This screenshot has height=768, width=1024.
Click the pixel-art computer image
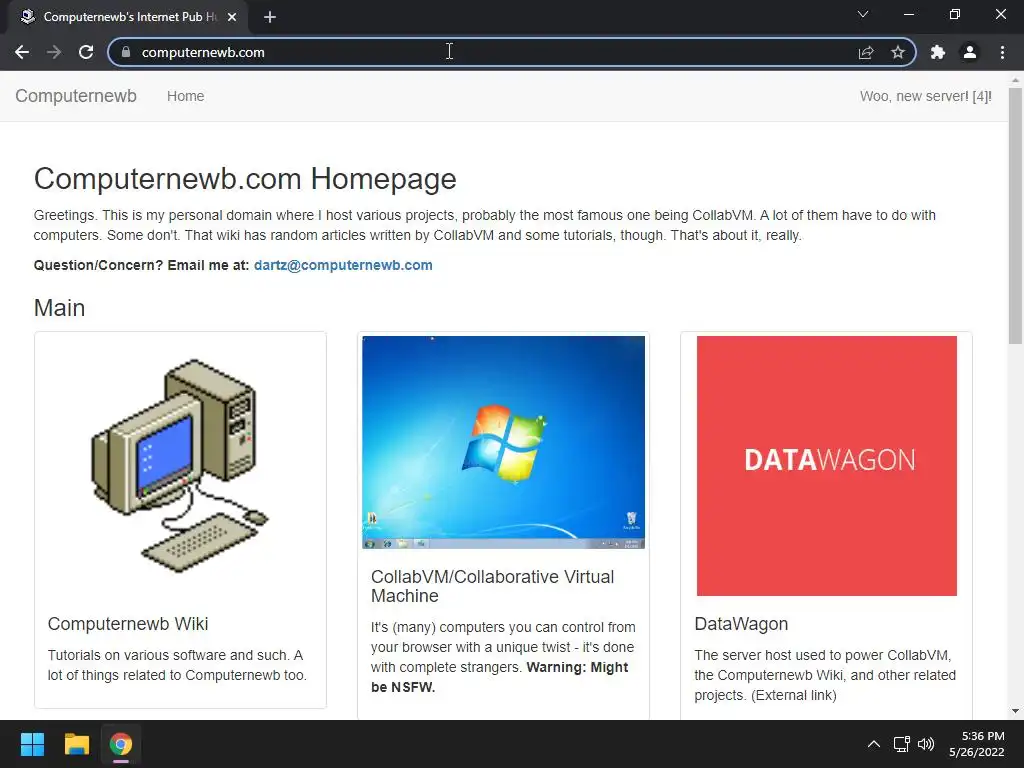180,465
